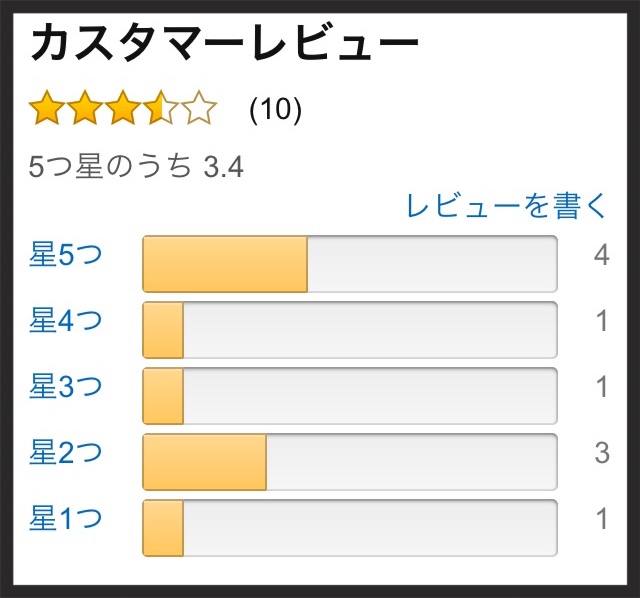This screenshot has width=640, height=598.
Task: Open the 星1つ reviews link
Action: click(x=65, y=518)
